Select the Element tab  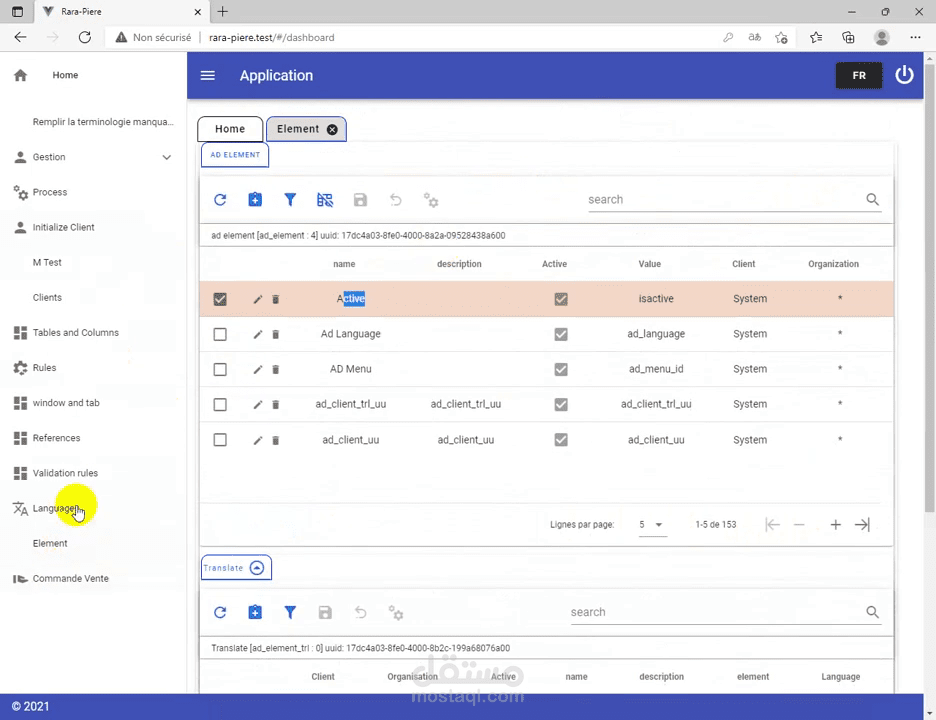(x=306, y=129)
